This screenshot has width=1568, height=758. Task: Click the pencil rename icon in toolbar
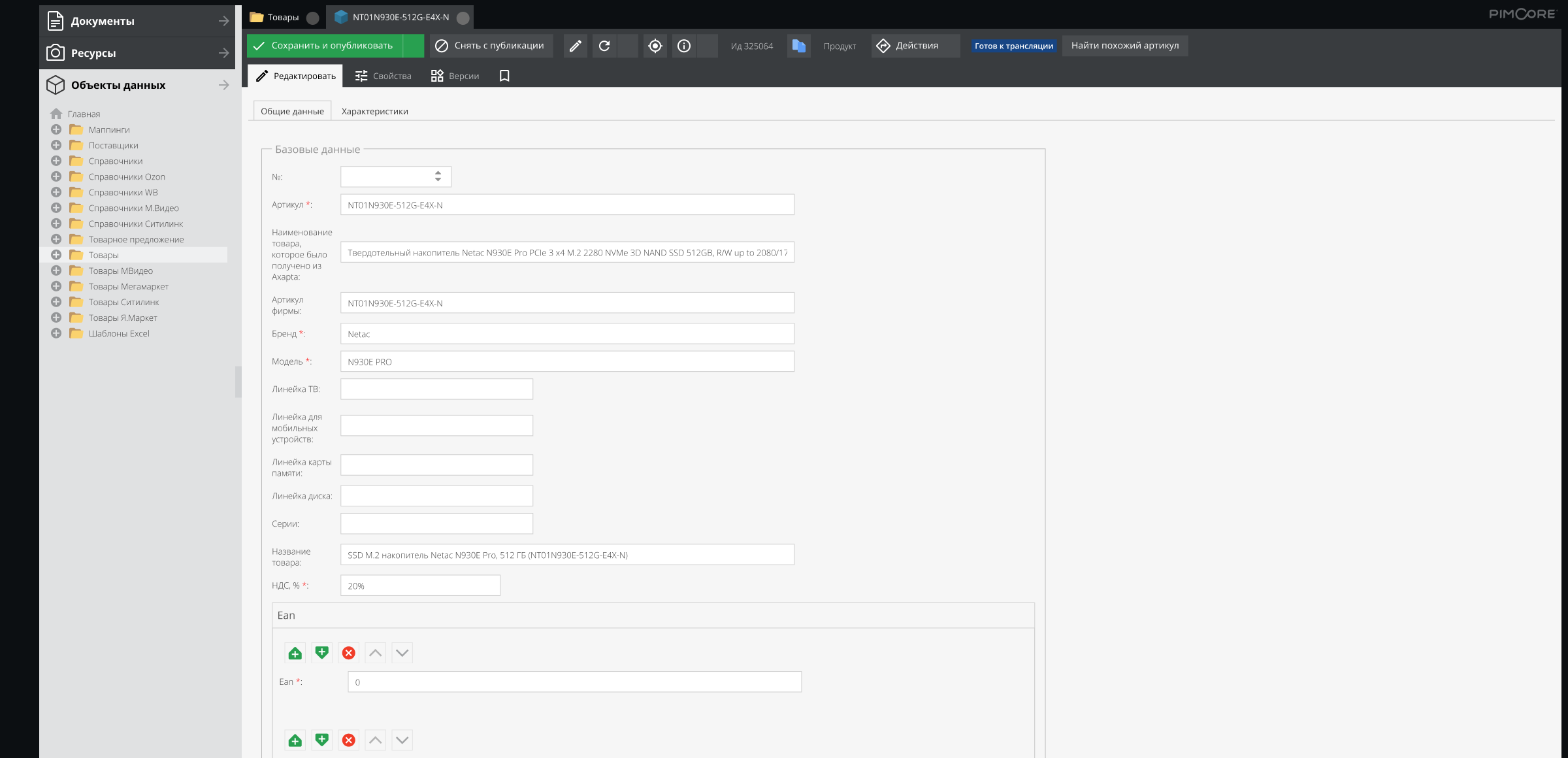pos(576,46)
